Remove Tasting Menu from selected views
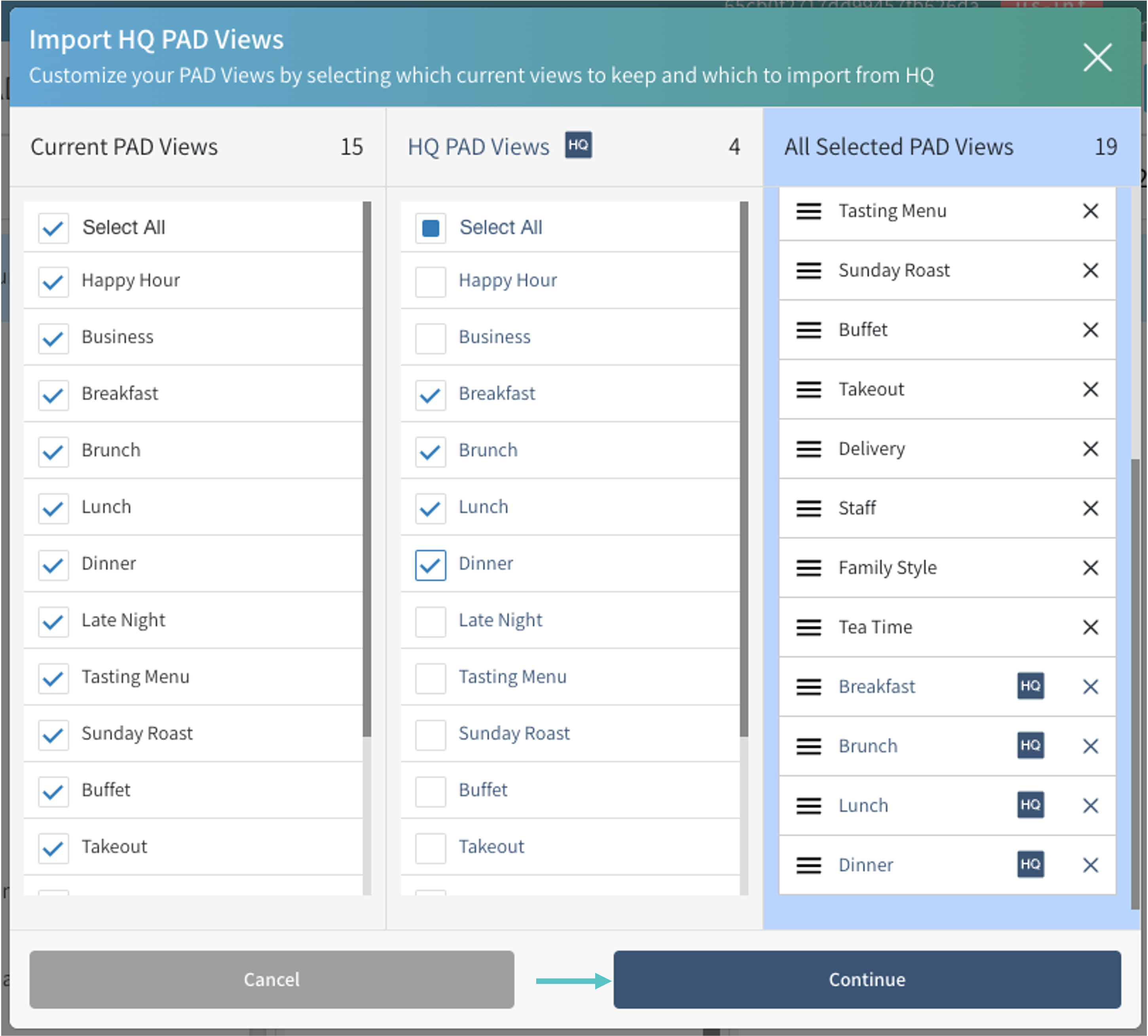Image resolution: width=1148 pixels, height=1036 pixels. pos(1090,211)
